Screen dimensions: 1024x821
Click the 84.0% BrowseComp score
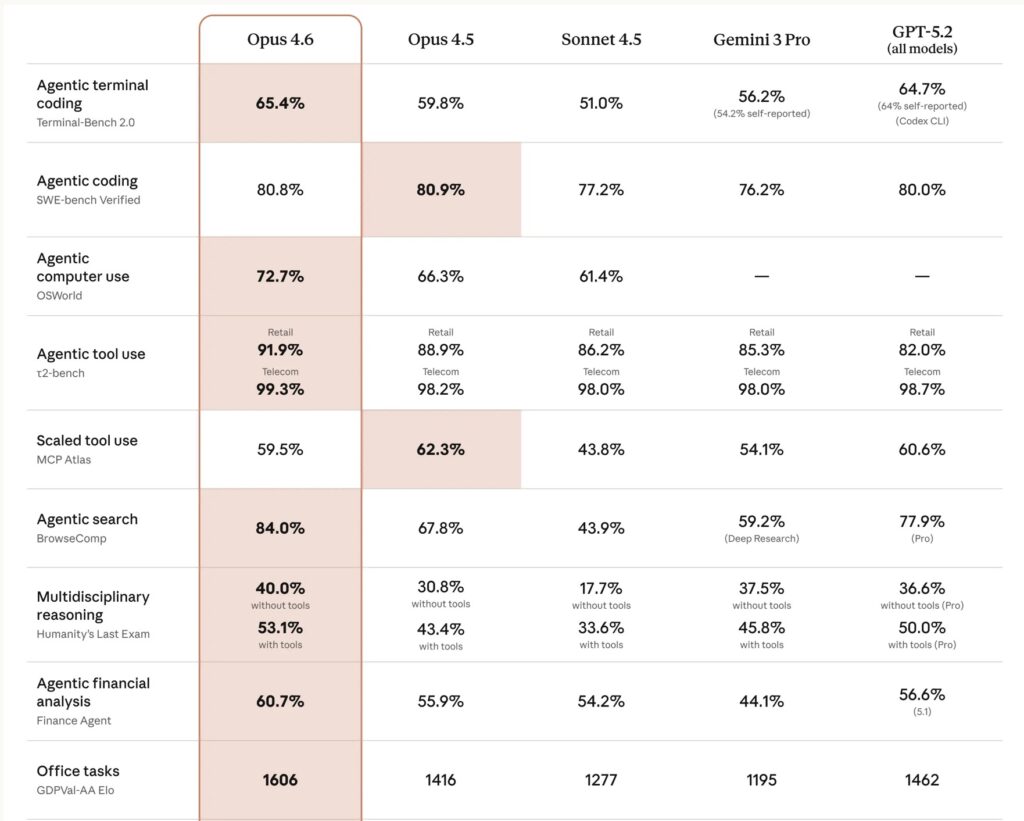[x=280, y=528]
